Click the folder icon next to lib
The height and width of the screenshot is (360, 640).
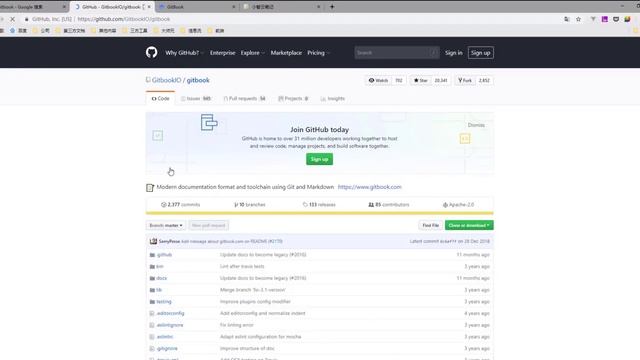152,290
